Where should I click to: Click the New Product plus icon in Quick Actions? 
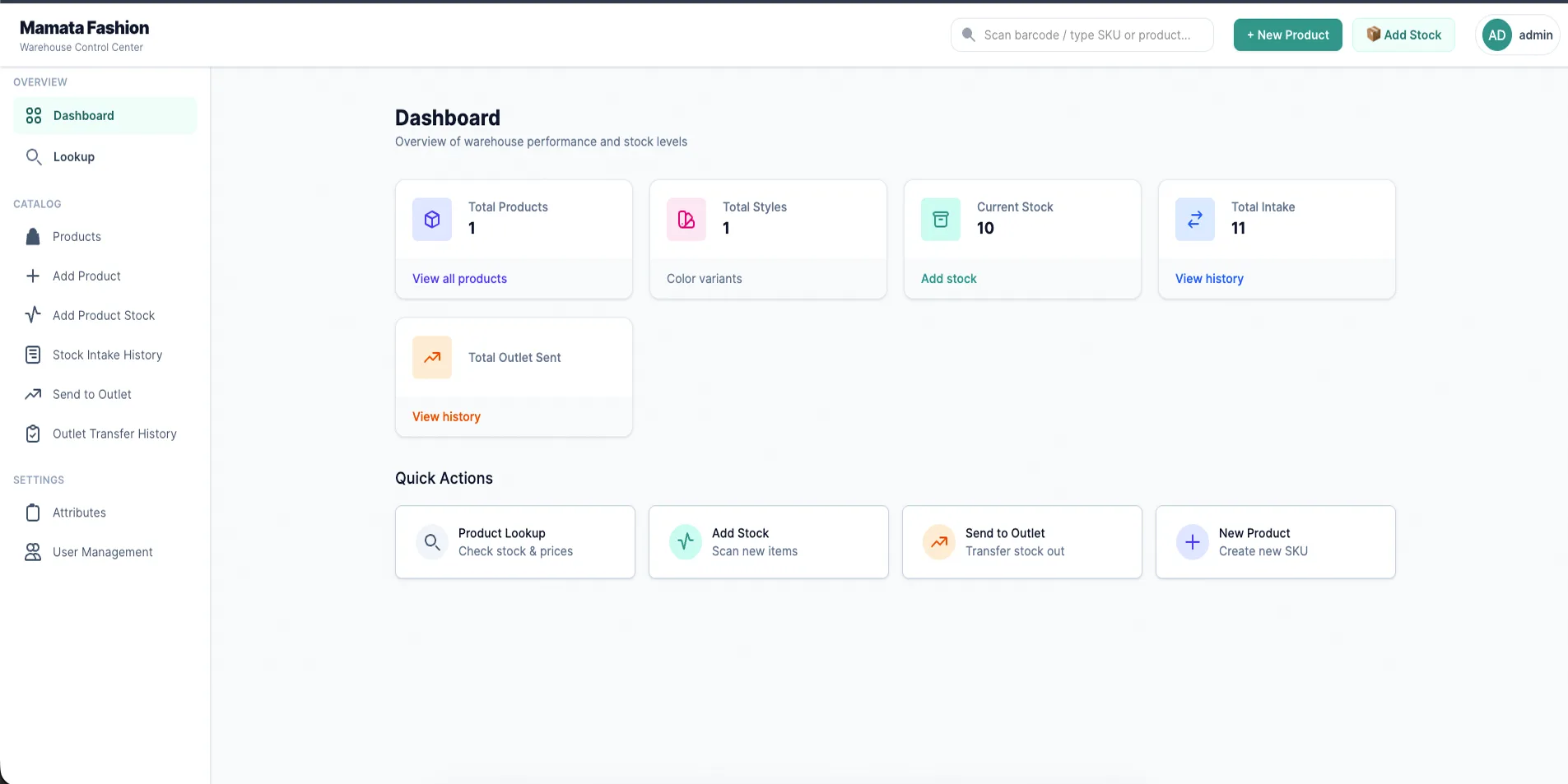[x=1192, y=542]
